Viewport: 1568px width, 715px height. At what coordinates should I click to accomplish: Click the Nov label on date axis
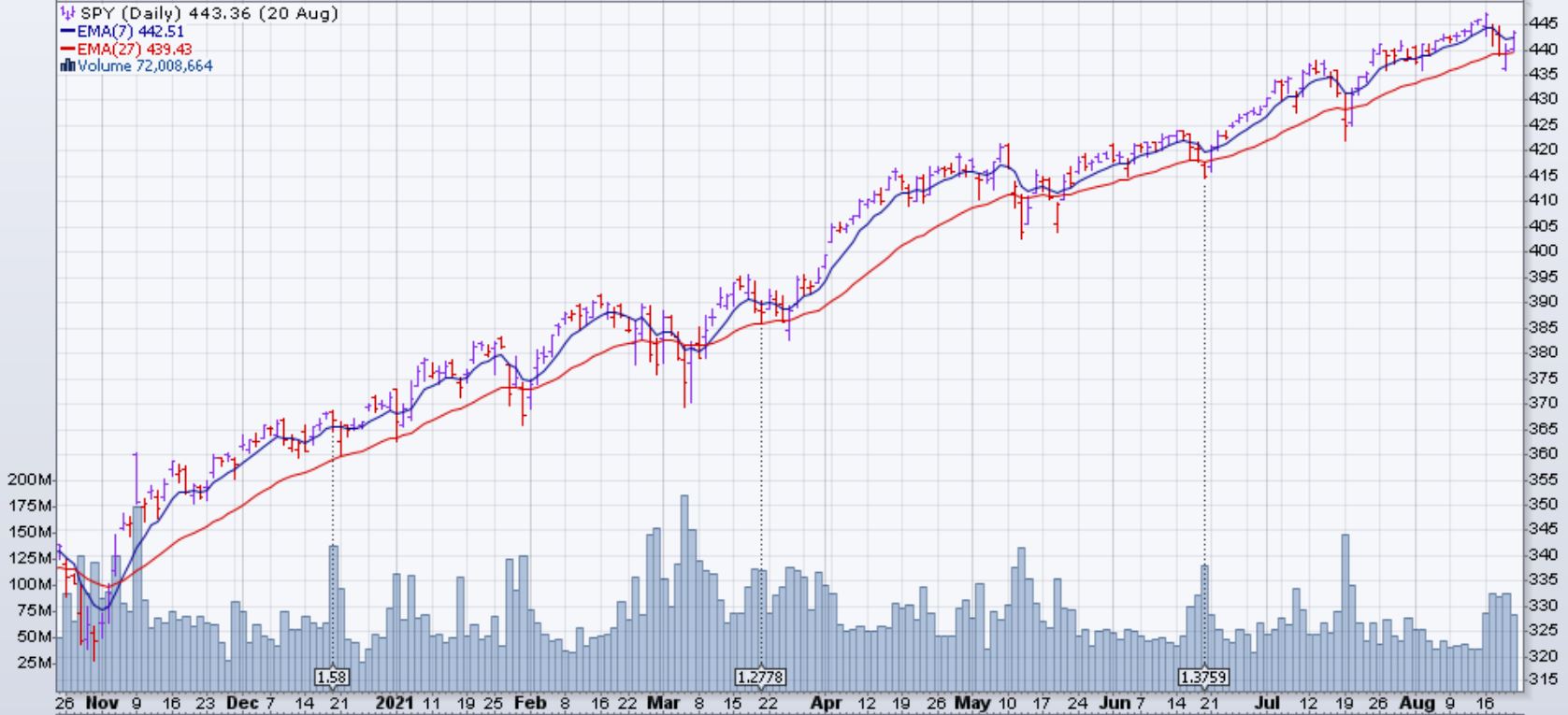[x=101, y=702]
